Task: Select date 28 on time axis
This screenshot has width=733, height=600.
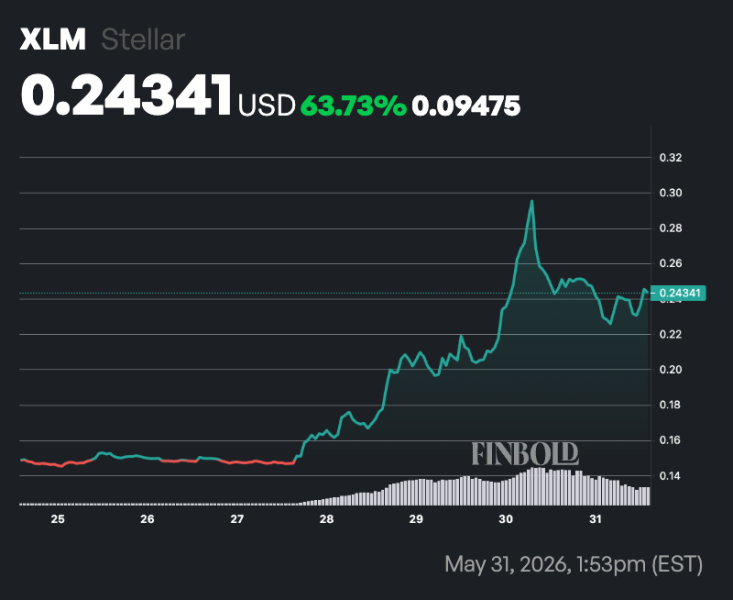Action: [x=327, y=519]
